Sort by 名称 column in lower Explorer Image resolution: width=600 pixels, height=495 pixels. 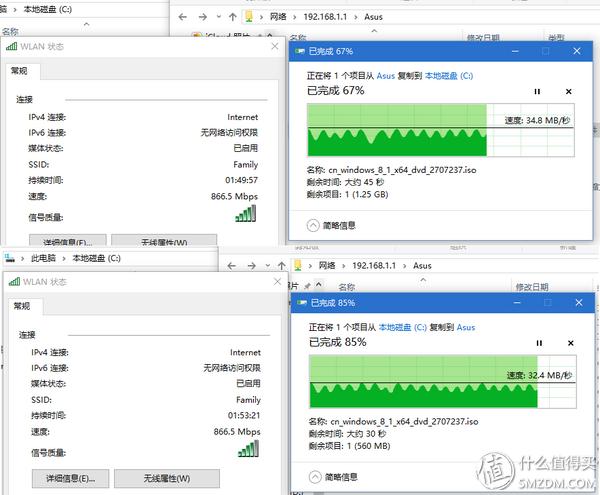(347, 287)
